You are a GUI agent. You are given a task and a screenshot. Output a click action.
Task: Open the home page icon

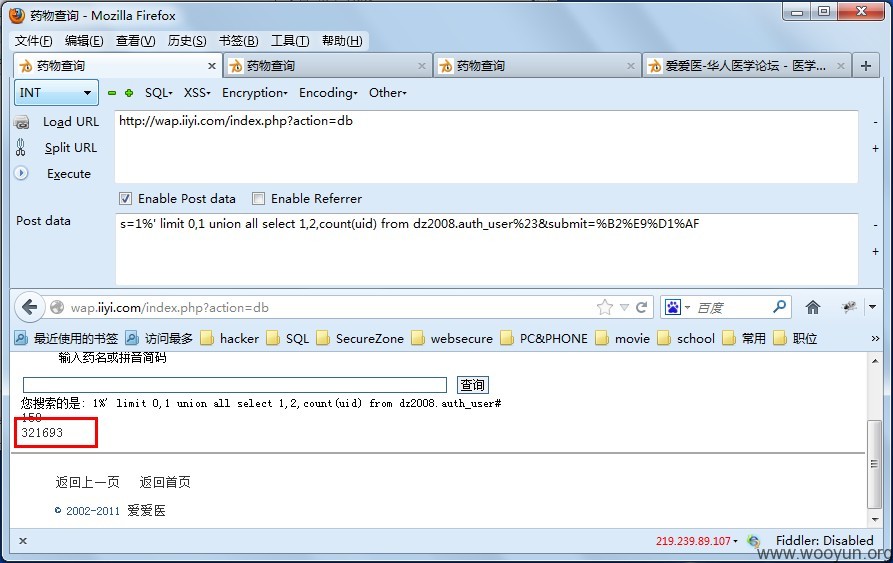813,307
